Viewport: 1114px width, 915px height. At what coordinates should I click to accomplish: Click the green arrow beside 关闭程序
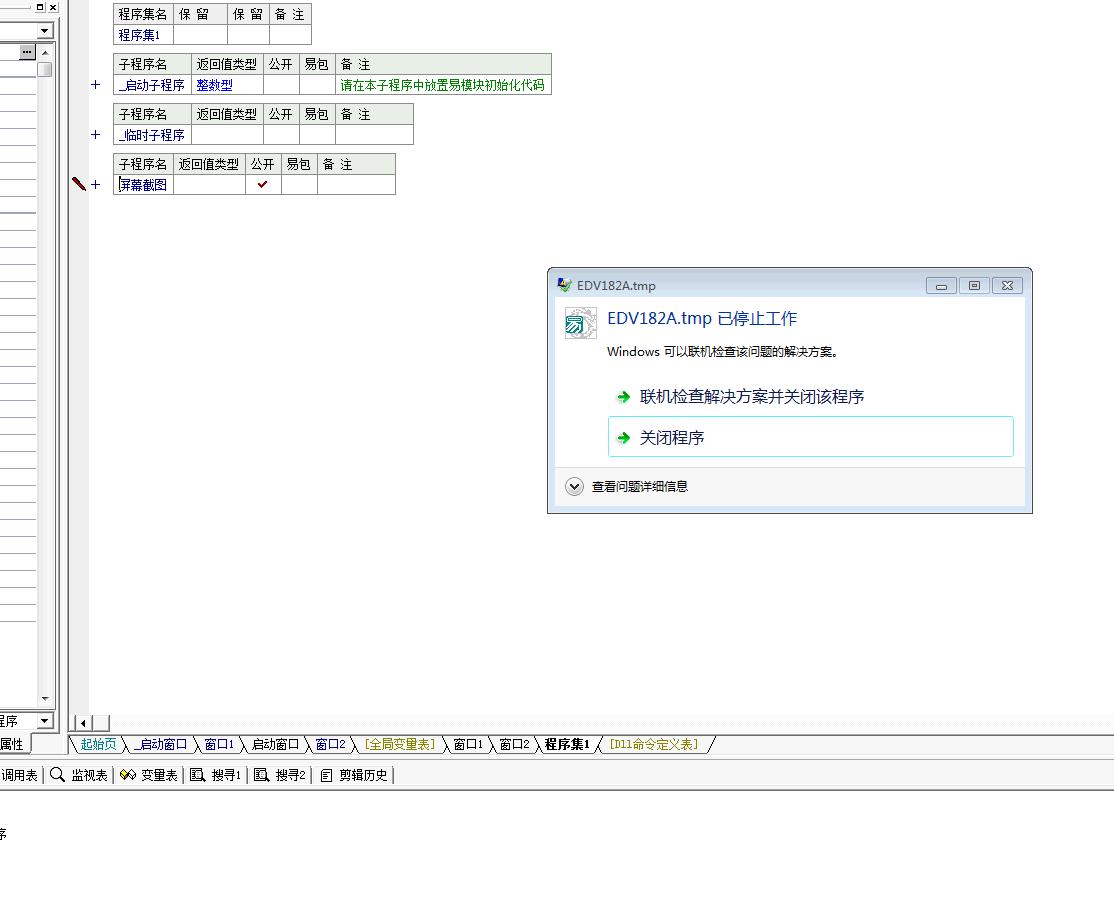tap(623, 438)
